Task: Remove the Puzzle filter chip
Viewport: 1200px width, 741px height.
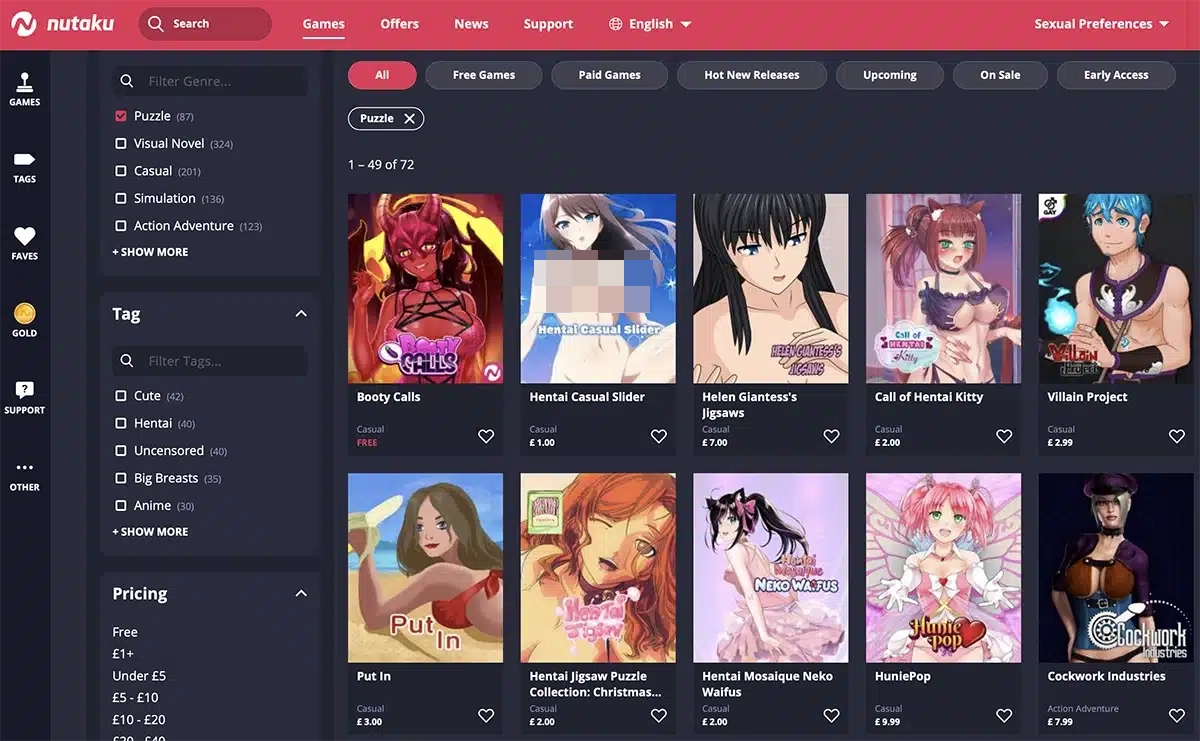Action: click(409, 118)
